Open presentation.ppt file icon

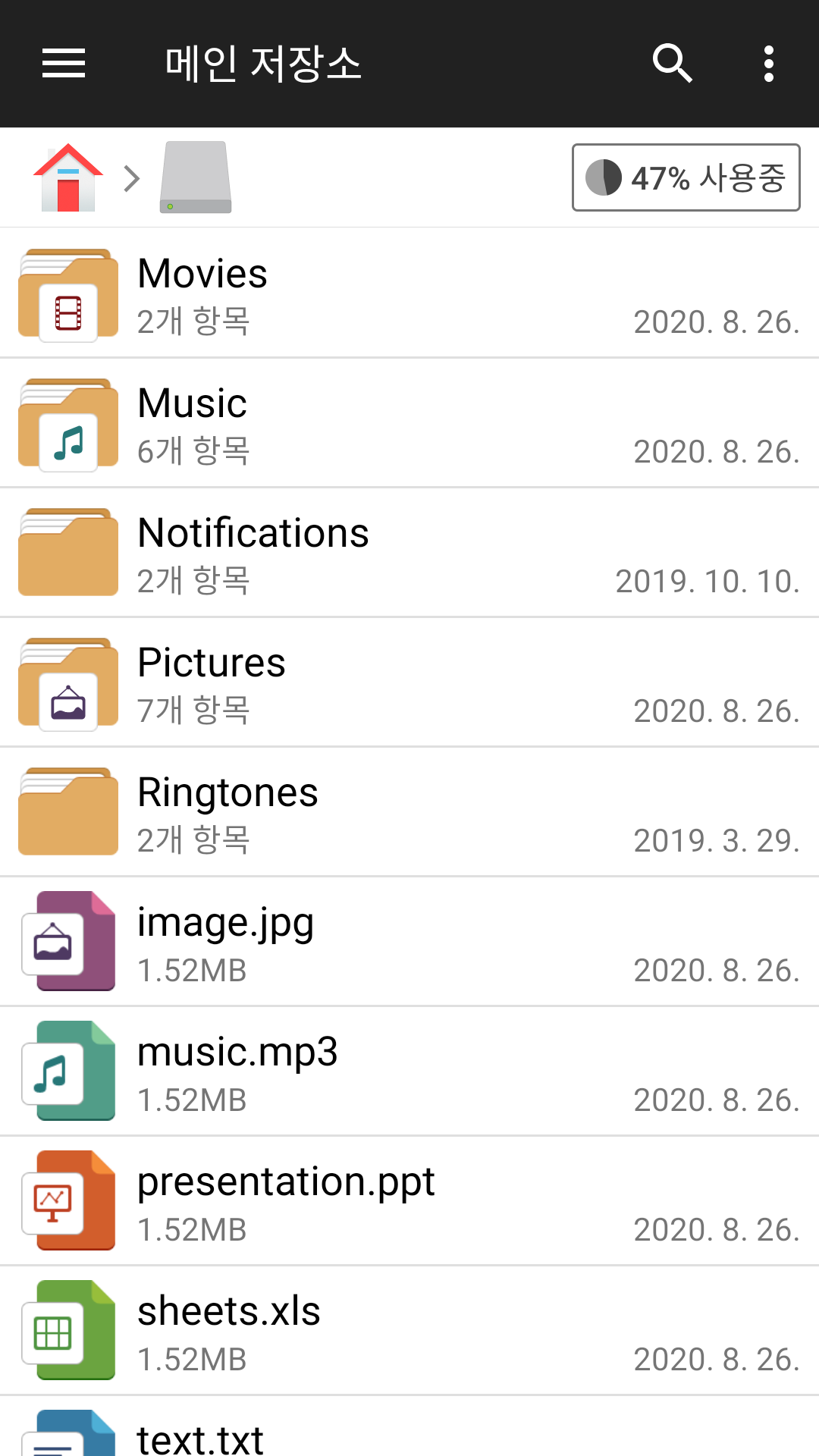click(70, 1200)
